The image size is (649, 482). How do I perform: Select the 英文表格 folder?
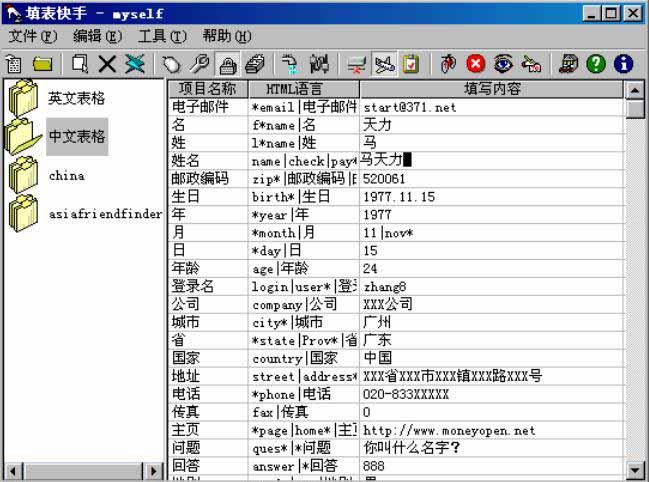(x=76, y=98)
